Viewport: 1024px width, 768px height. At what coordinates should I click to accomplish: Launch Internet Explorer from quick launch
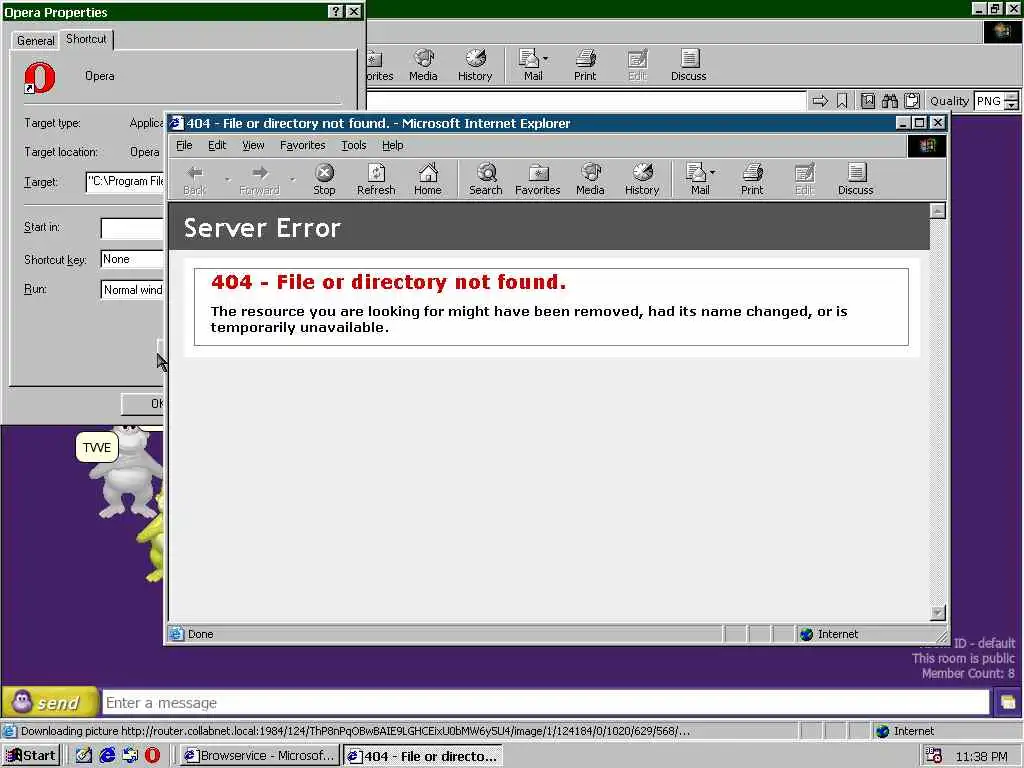(x=107, y=755)
